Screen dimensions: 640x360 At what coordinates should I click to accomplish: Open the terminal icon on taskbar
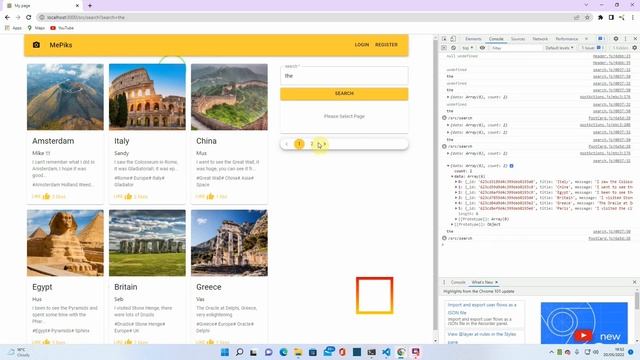click(371, 352)
